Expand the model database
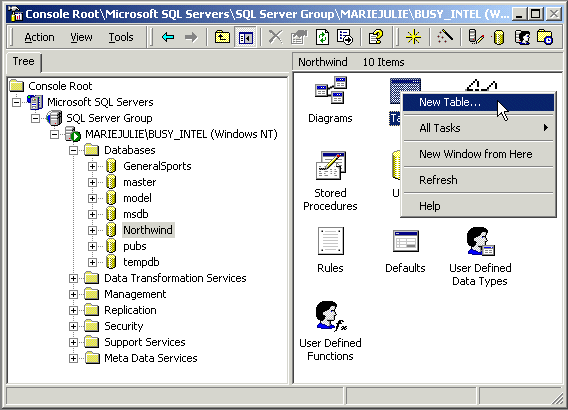 pos(92,198)
